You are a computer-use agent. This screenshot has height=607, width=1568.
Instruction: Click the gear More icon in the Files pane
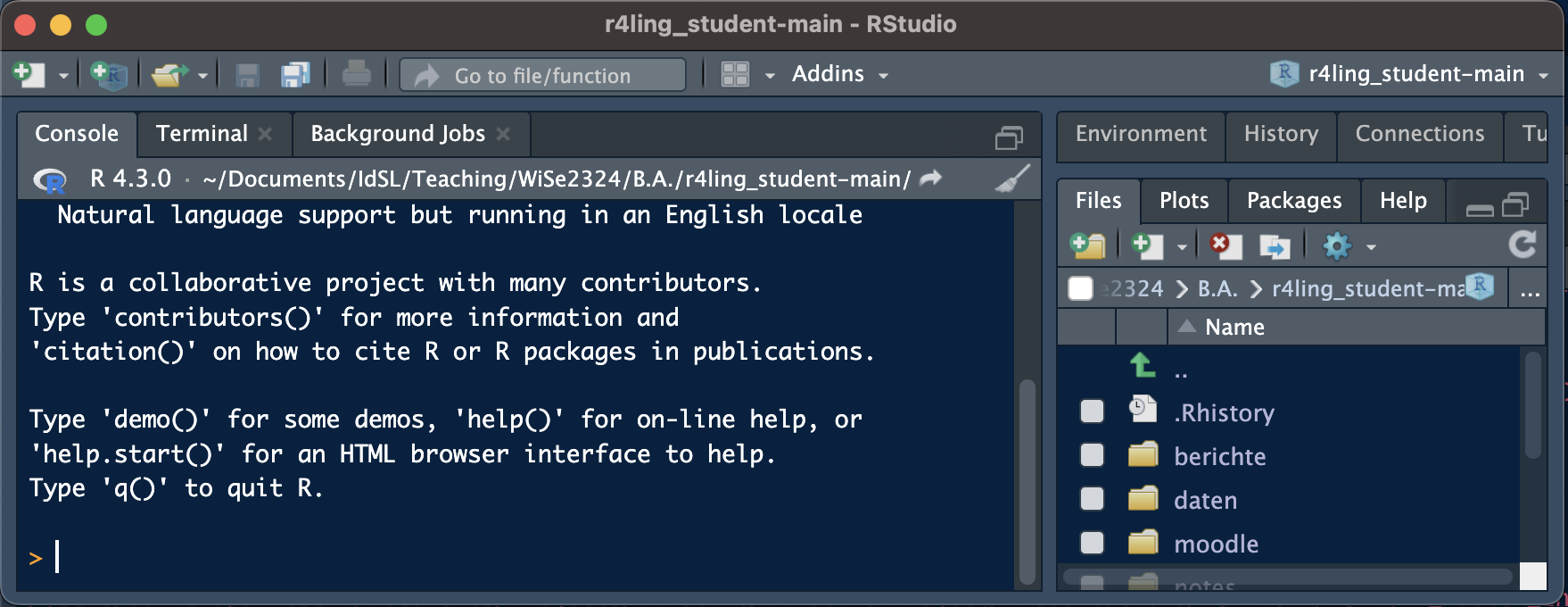1337,245
